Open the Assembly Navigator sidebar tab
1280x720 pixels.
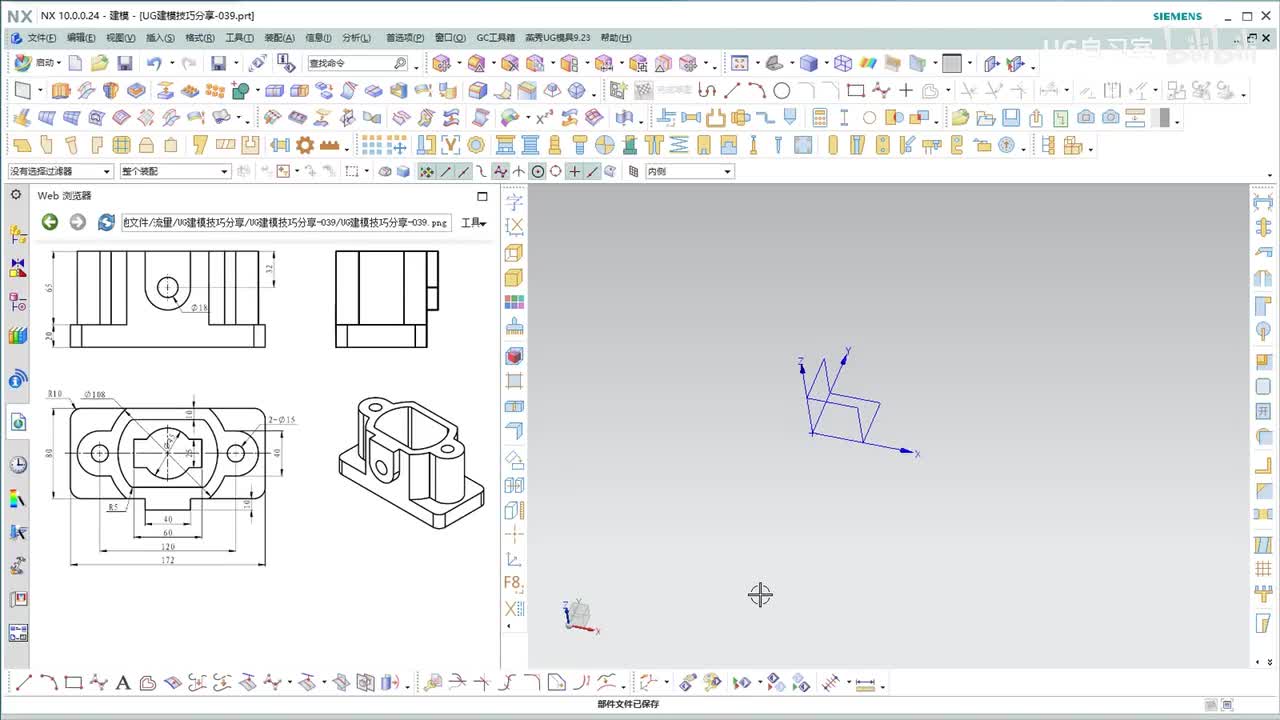pos(18,235)
